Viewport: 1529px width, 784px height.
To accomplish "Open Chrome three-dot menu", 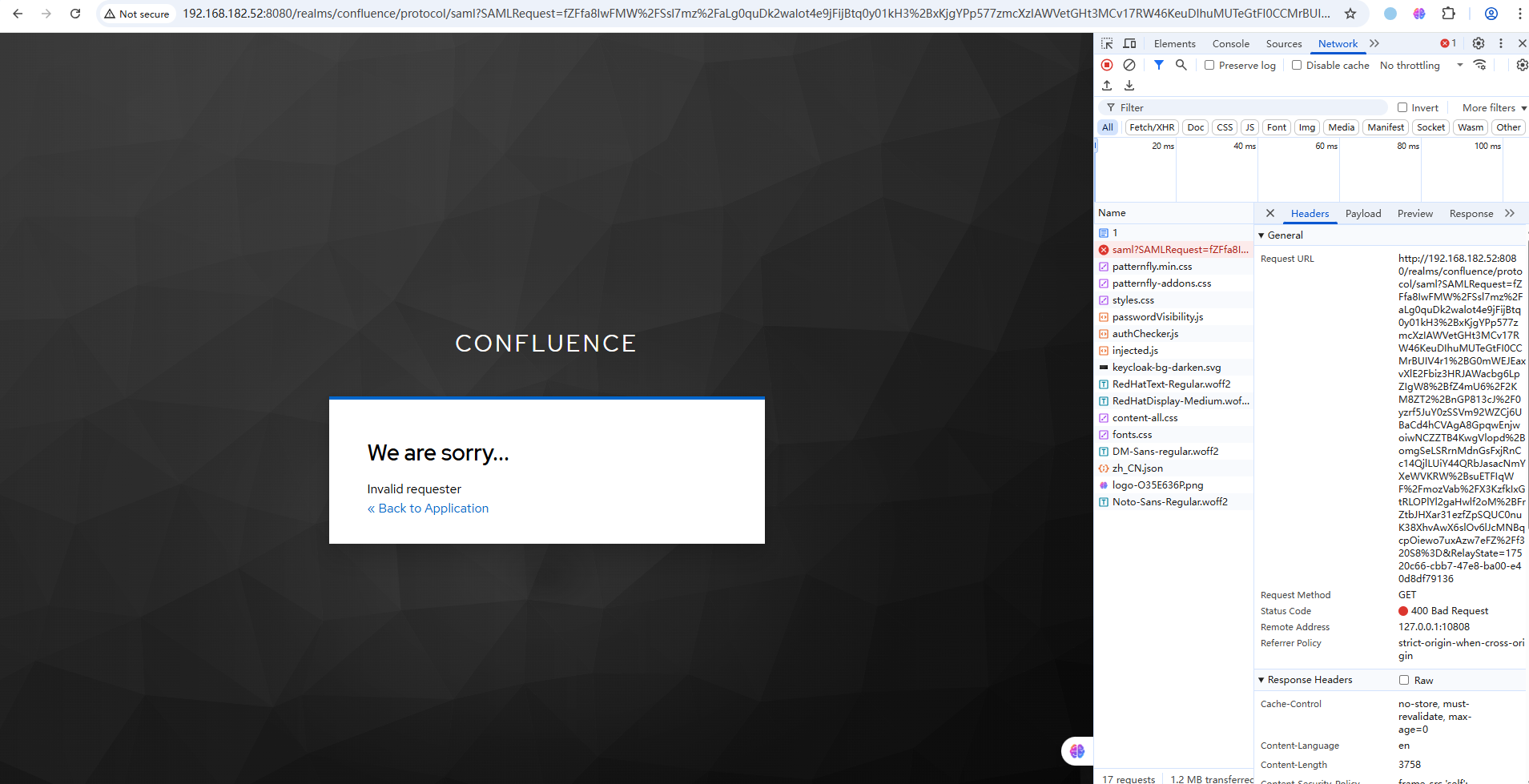I will (x=1520, y=14).
